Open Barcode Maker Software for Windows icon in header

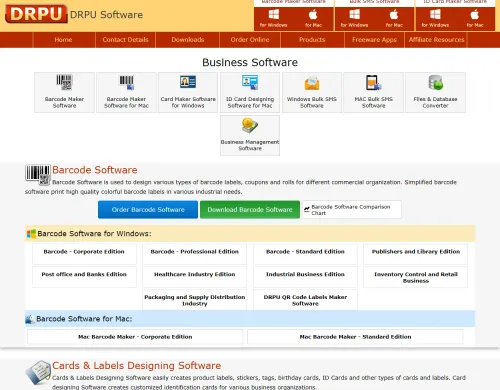(x=274, y=19)
